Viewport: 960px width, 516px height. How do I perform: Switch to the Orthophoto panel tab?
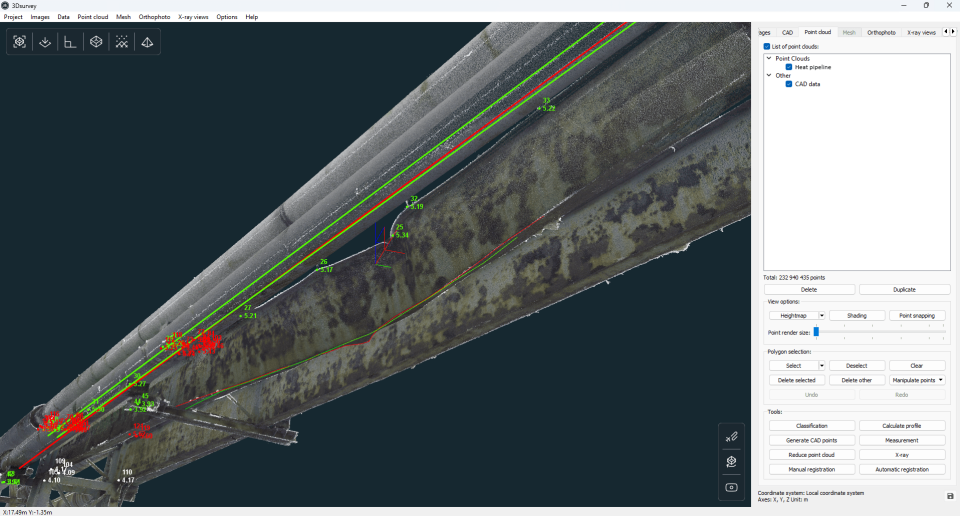click(x=881, y=32)
